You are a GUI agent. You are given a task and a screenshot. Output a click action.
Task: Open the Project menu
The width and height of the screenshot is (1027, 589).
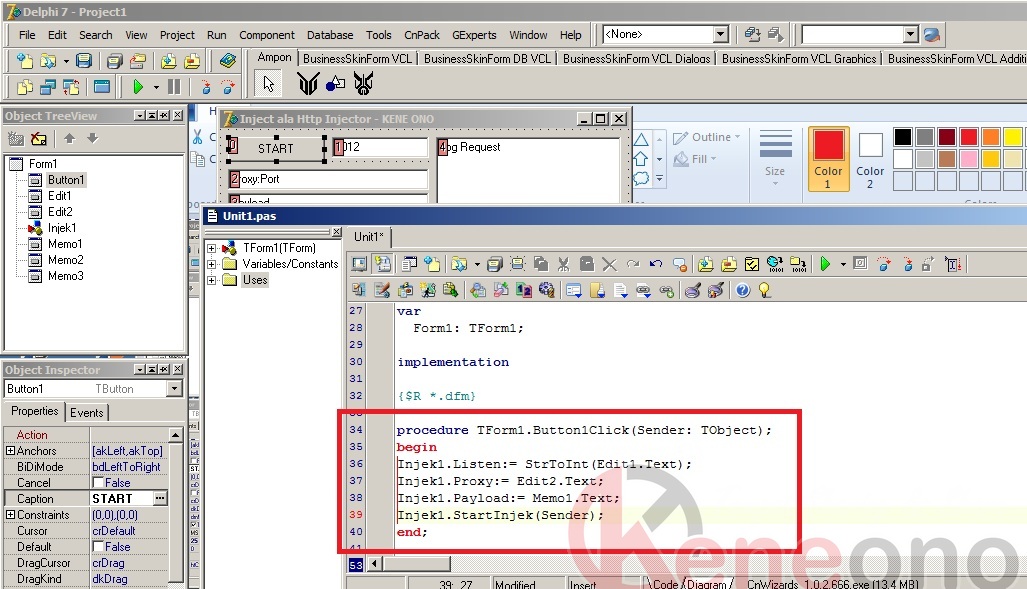(177, 35)
